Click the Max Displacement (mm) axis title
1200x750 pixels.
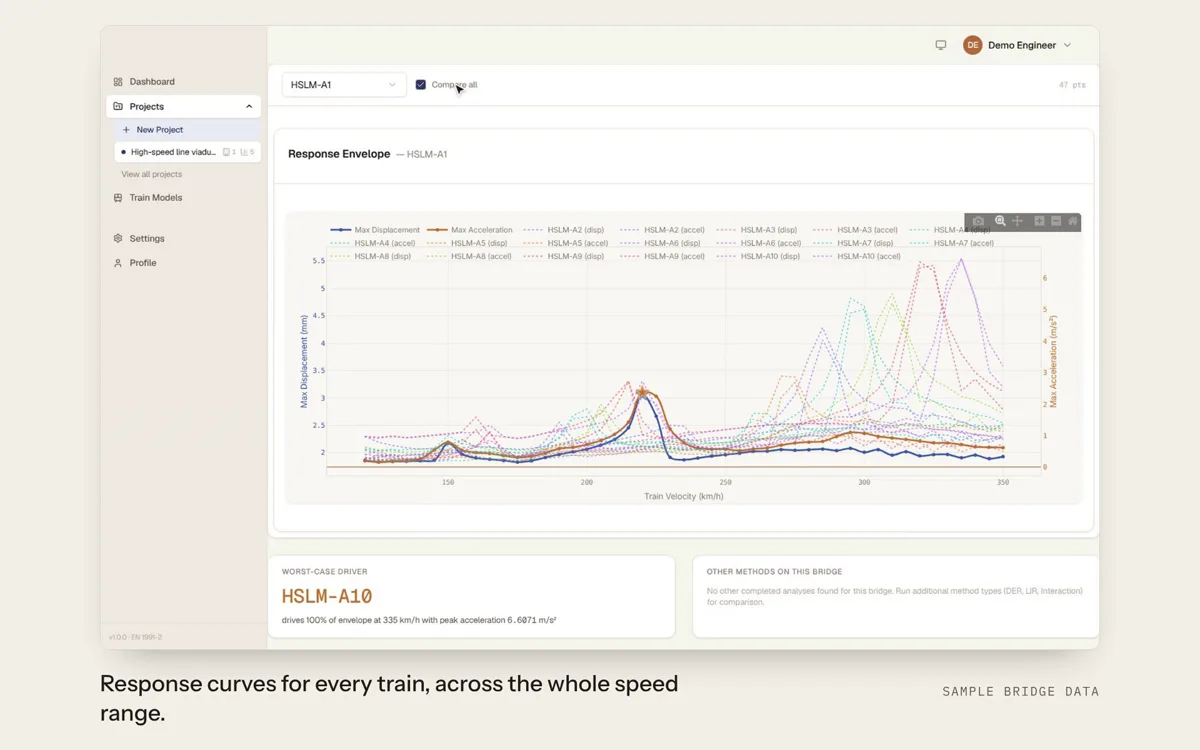point(304,361)
